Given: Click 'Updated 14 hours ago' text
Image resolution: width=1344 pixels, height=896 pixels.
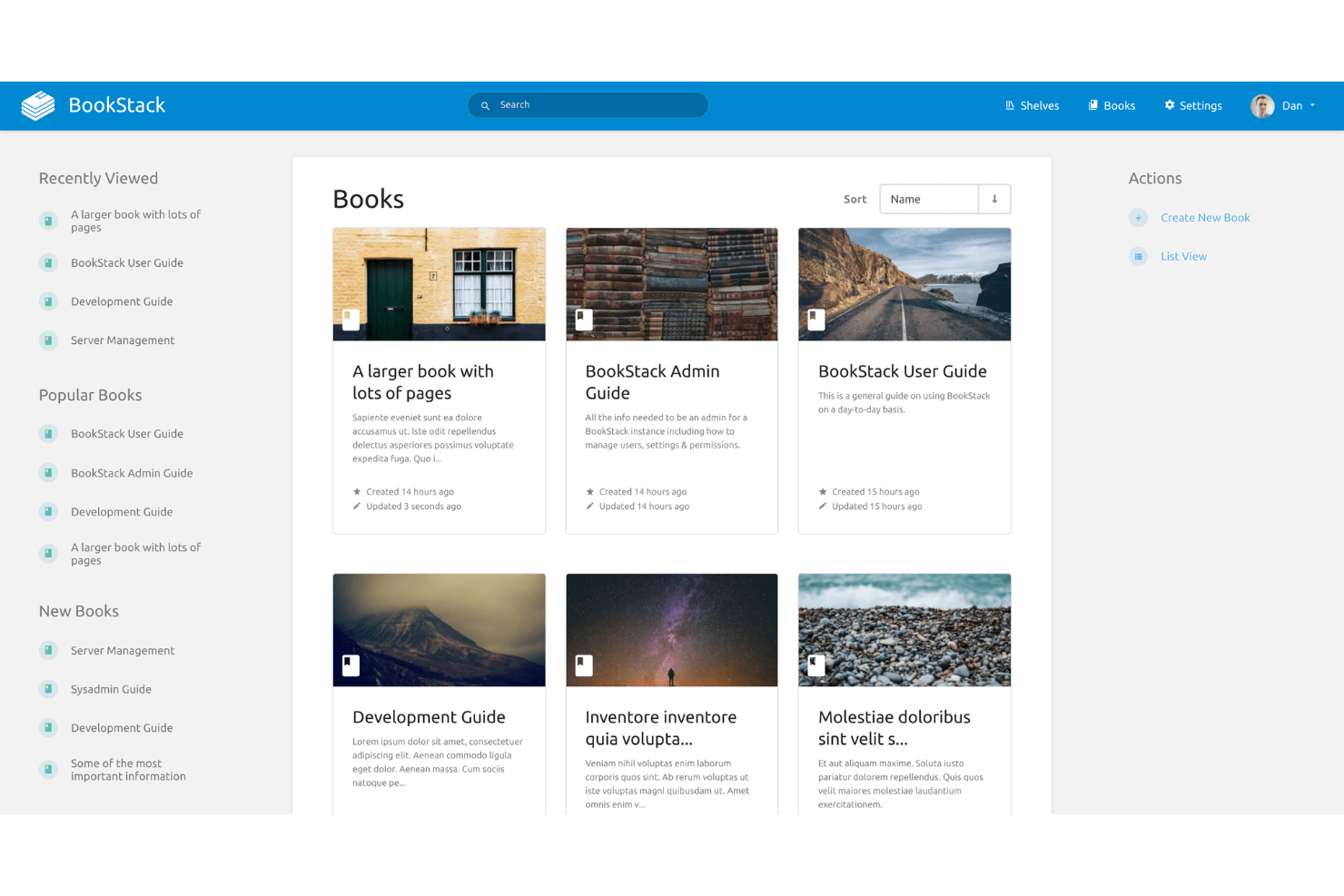Looking at the screenshot, I should (644, 507).
